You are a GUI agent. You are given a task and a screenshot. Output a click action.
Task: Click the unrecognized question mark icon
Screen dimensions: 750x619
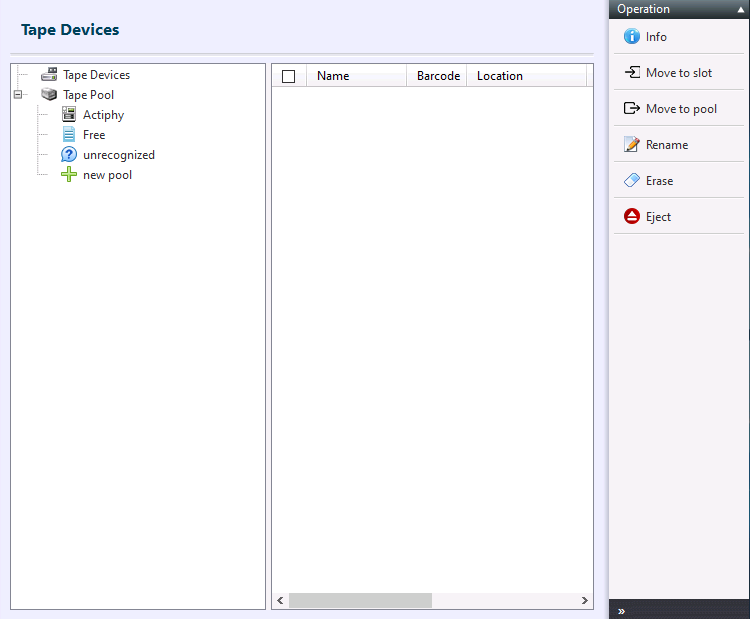(x=69, y=155)
